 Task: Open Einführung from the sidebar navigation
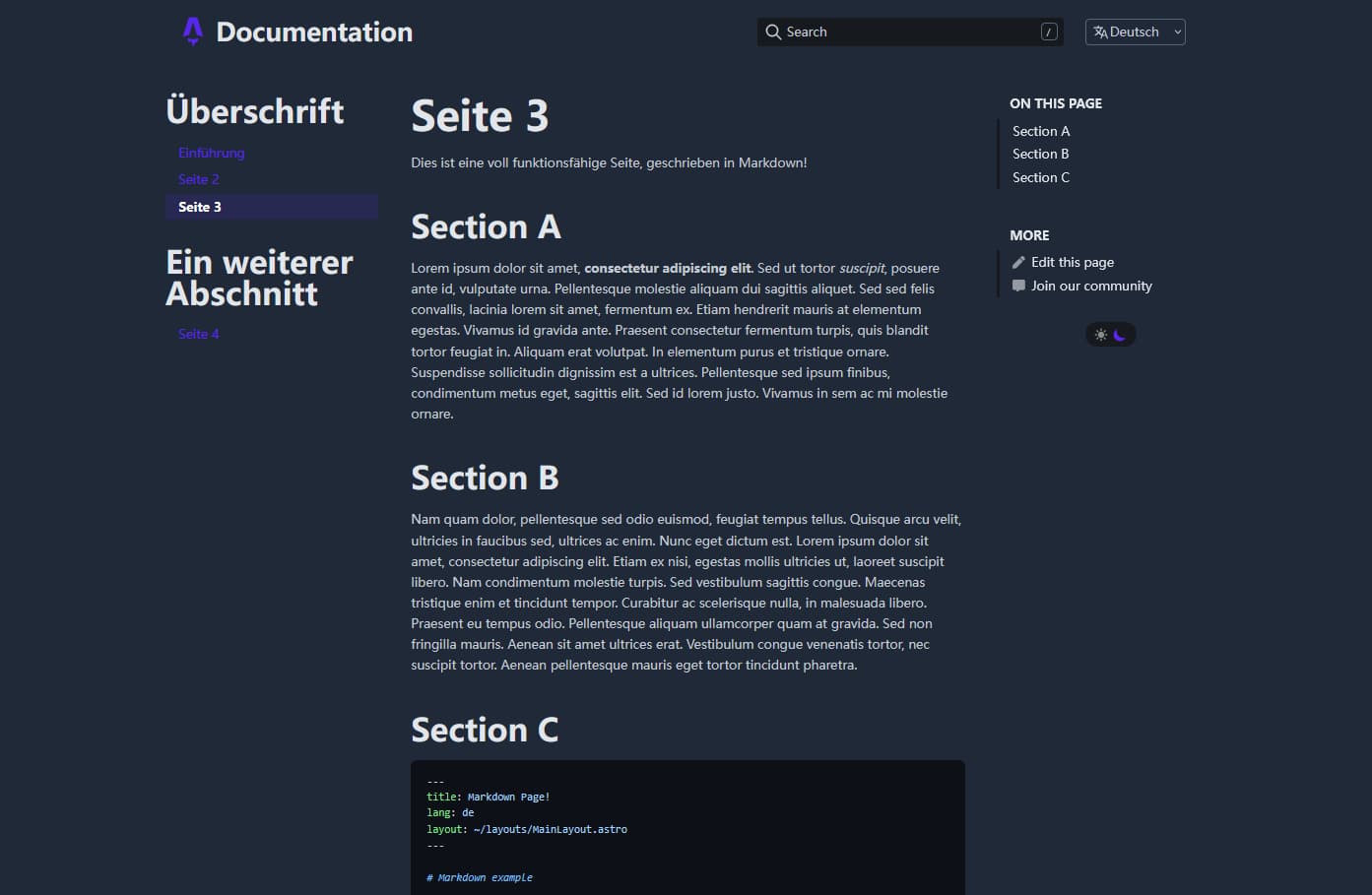(212, 153)
